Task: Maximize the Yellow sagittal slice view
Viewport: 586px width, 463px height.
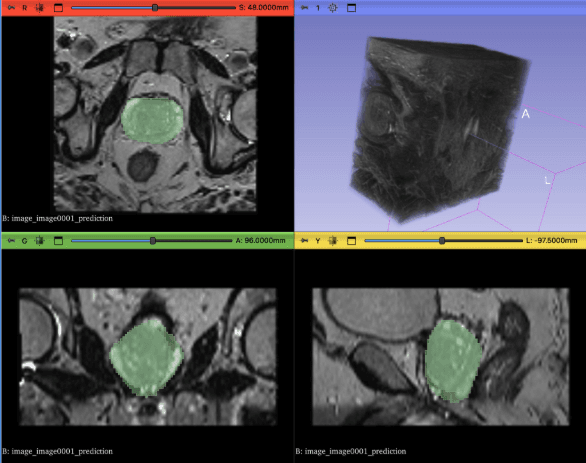Action: pyautogui.click(x=351, y=241)
